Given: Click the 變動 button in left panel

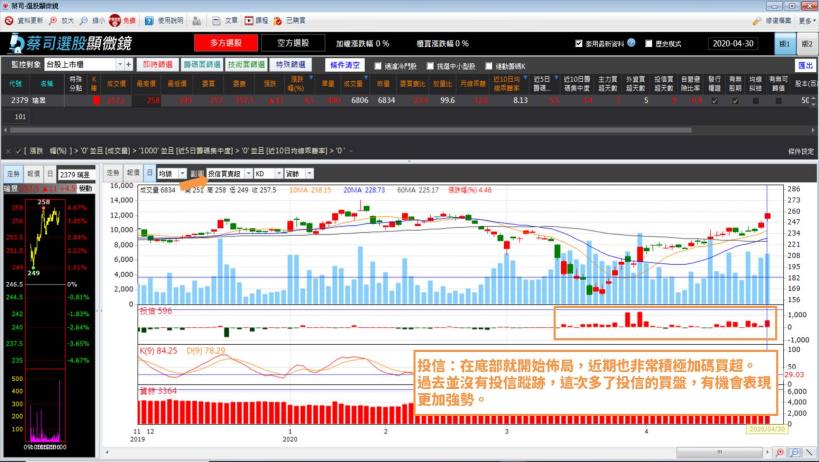Looking at the screenshot, I should (x=86, y=188).
